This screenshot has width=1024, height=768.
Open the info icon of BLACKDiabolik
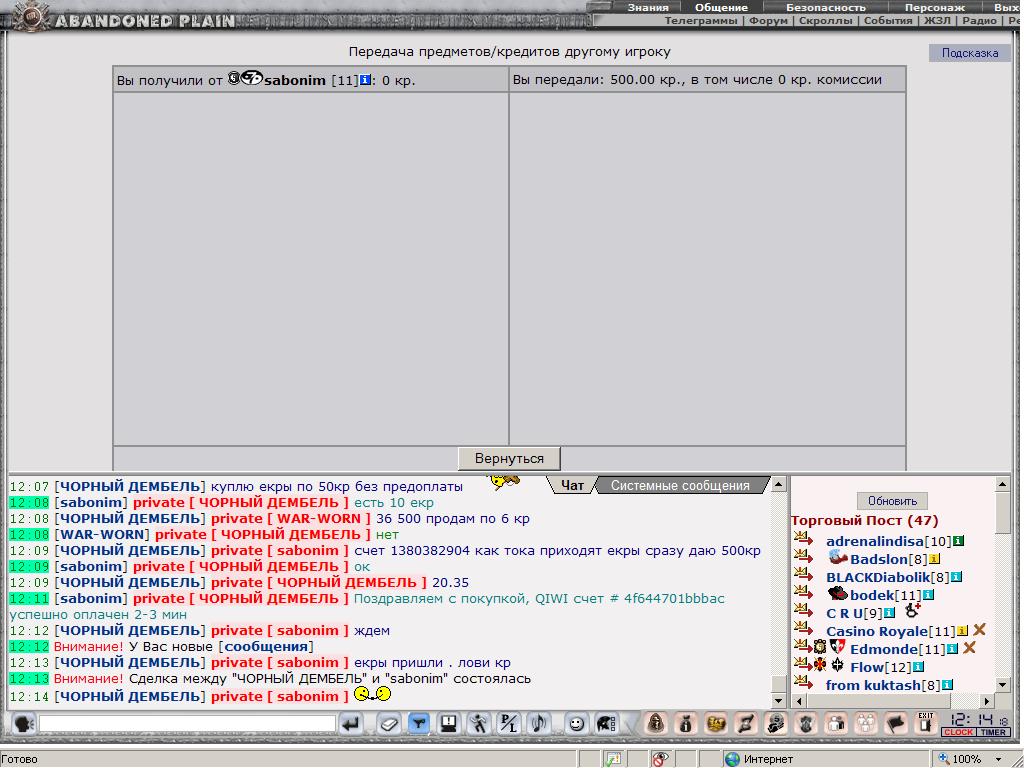tap(956, 577)
